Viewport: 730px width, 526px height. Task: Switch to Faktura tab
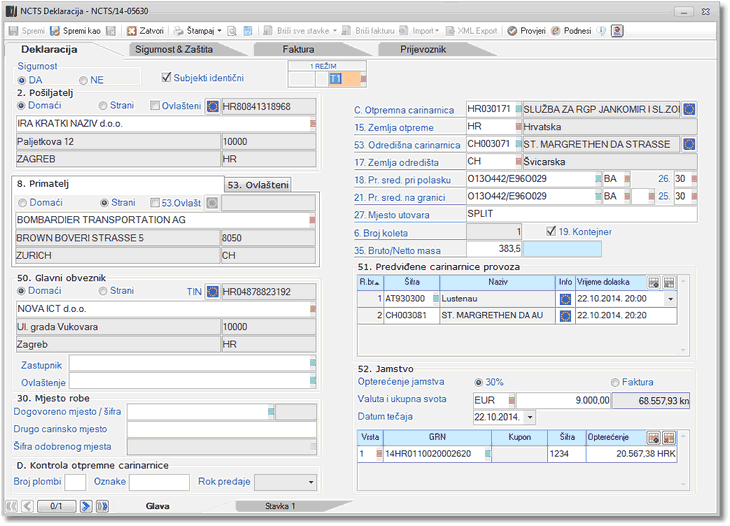[298, 49]
